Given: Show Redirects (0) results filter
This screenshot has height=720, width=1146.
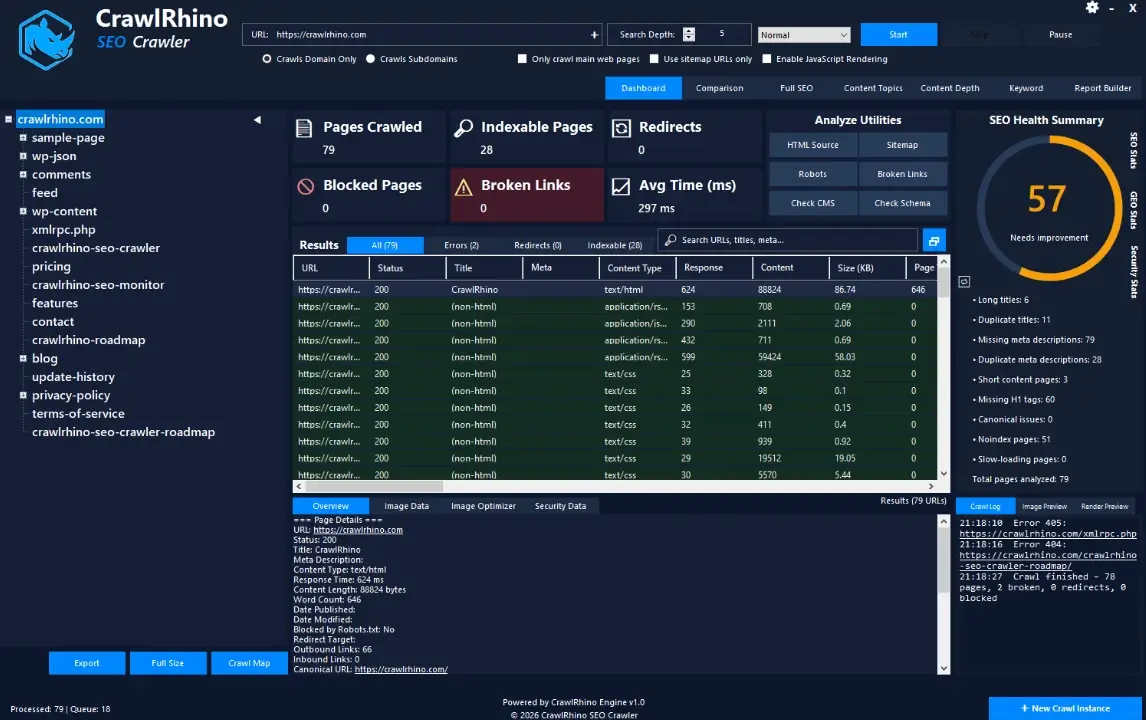Looking at the screenshot, I should click(537, 246).
